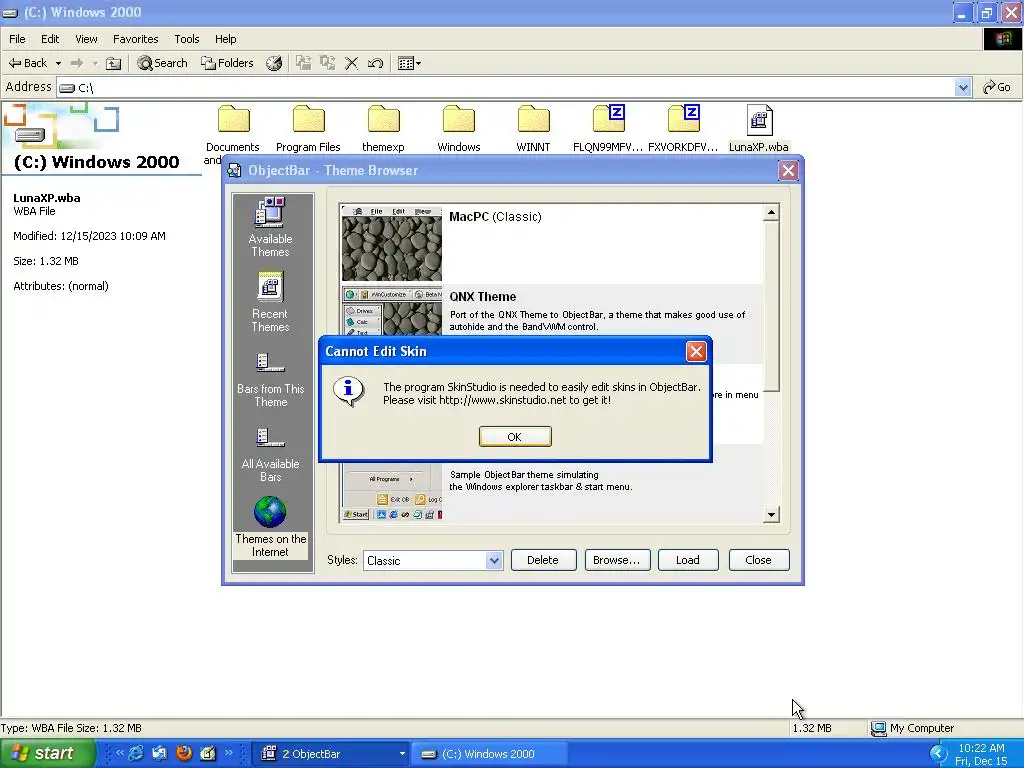Select the FLQN99MFV zip folder
1024x768 pixels.
point(608,129)
